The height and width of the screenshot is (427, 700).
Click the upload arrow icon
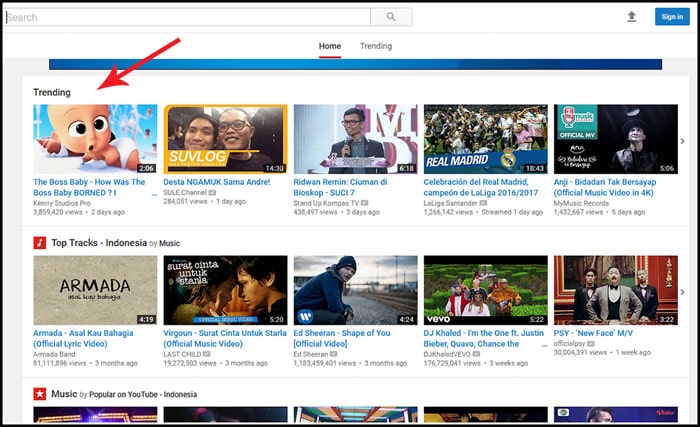(x=631, y=17)
